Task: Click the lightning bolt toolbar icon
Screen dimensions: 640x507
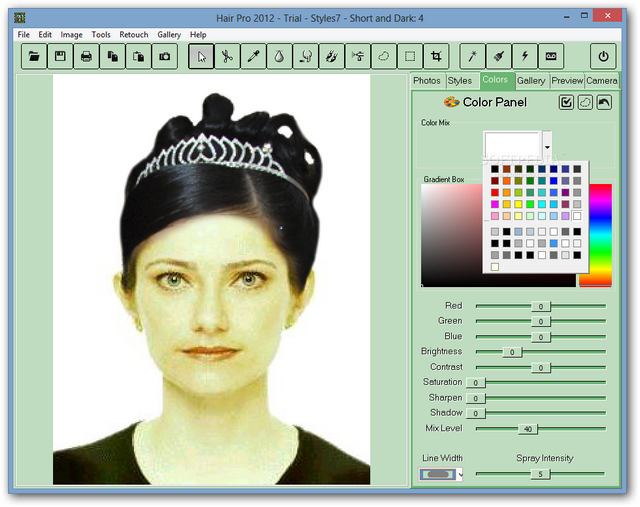Action: 524,57
